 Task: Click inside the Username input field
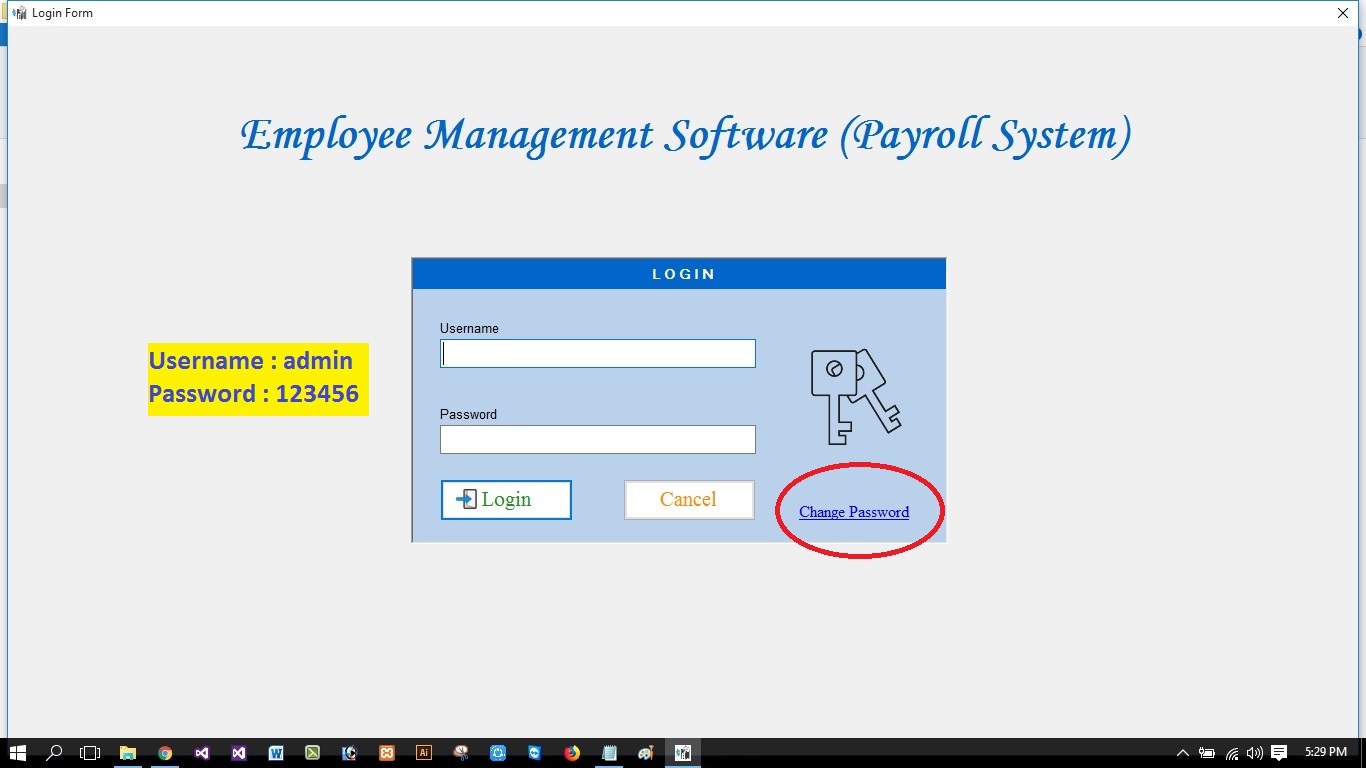[x=597, y=353]
